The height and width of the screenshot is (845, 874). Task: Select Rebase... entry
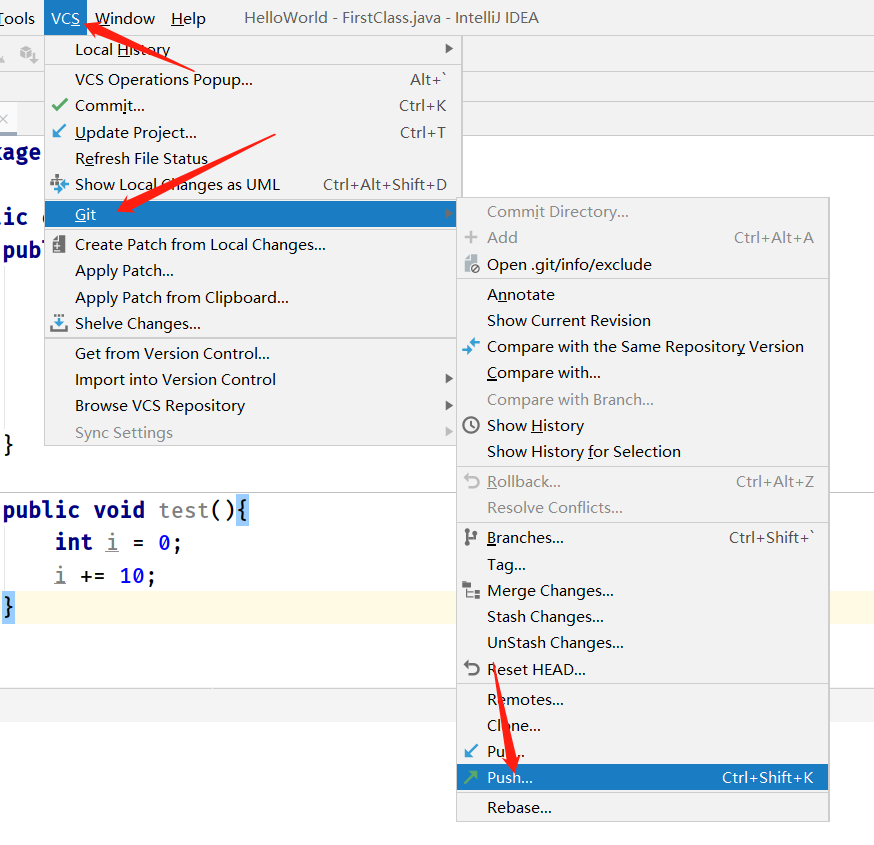519,808
